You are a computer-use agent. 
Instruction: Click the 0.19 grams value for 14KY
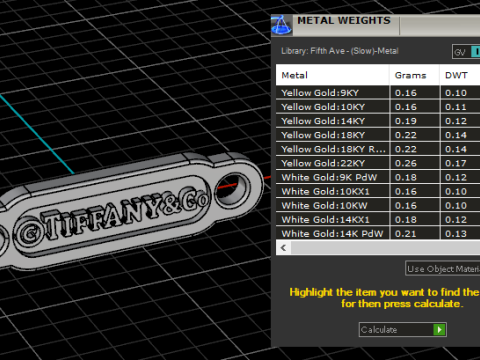pos(406,121)
